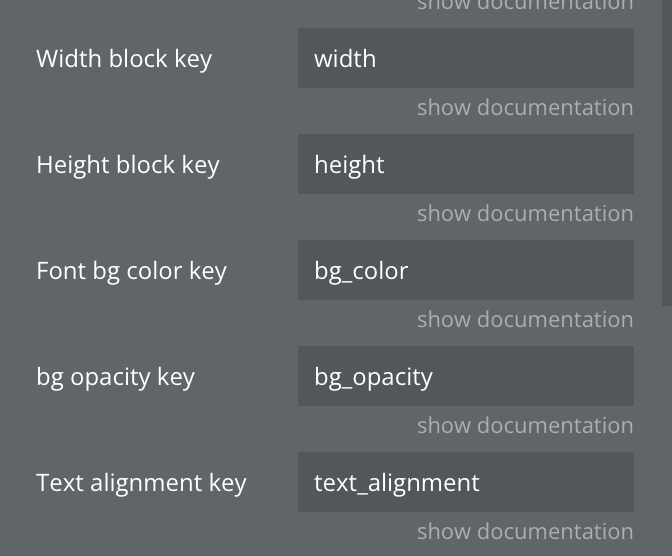
Task: Select the 'Font bg color key' label
Action: coord(131,270)
